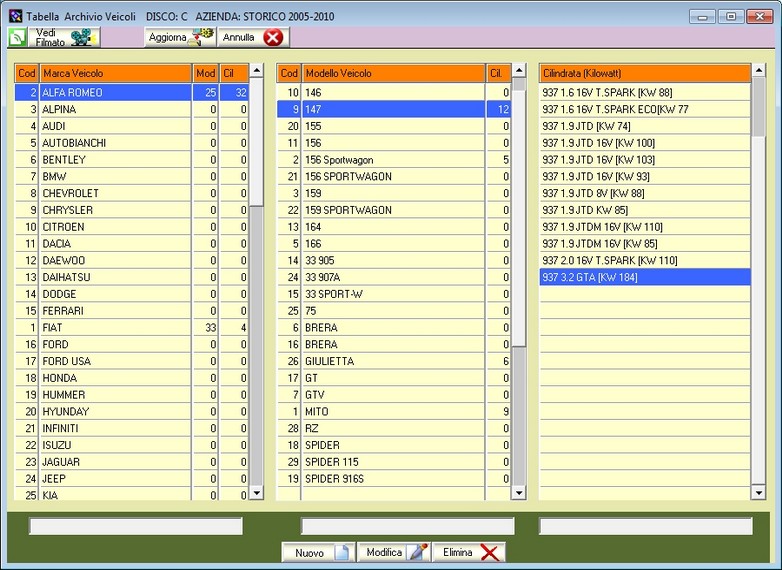Click the brand text input field
The image size is (782, 570).
[136, 526]
